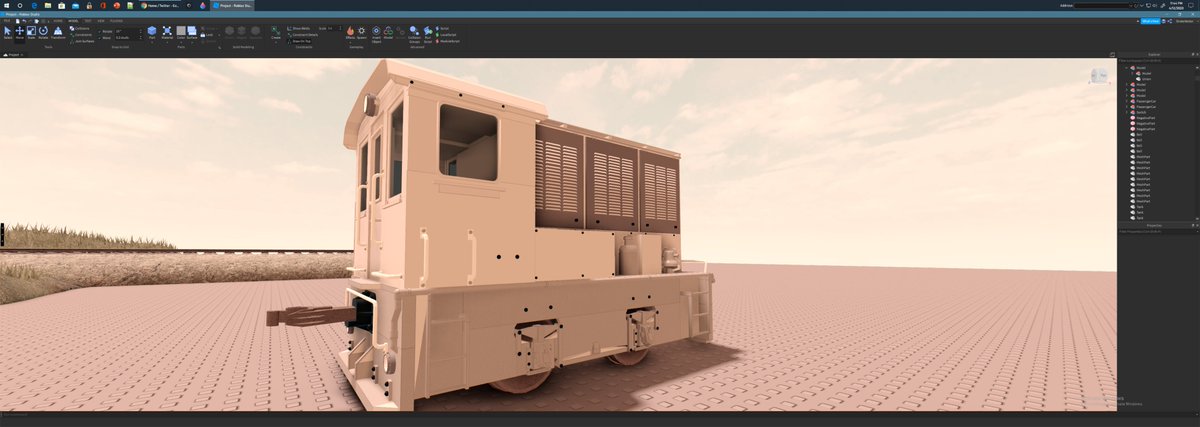Switch to the HOME ribbon tab
1200x427 pixels.
[58, 21]
